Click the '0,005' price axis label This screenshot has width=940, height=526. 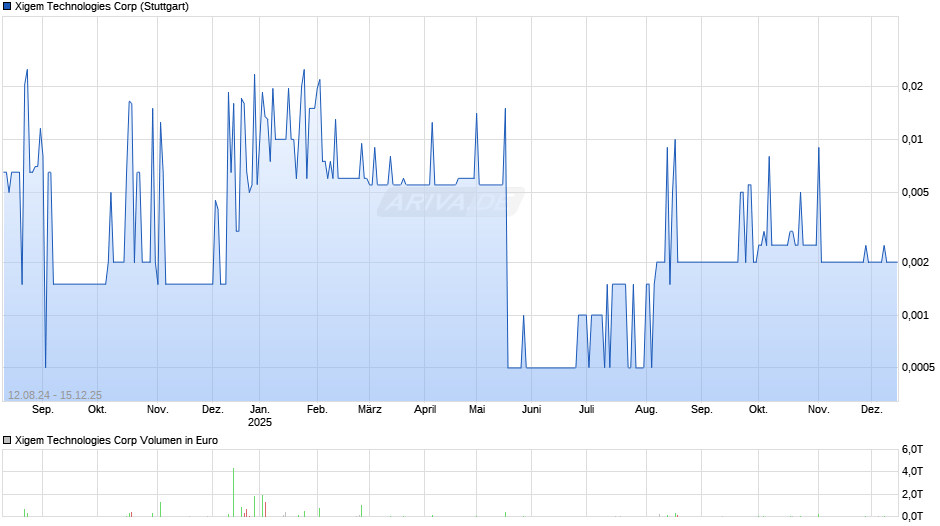pos(915,192)
